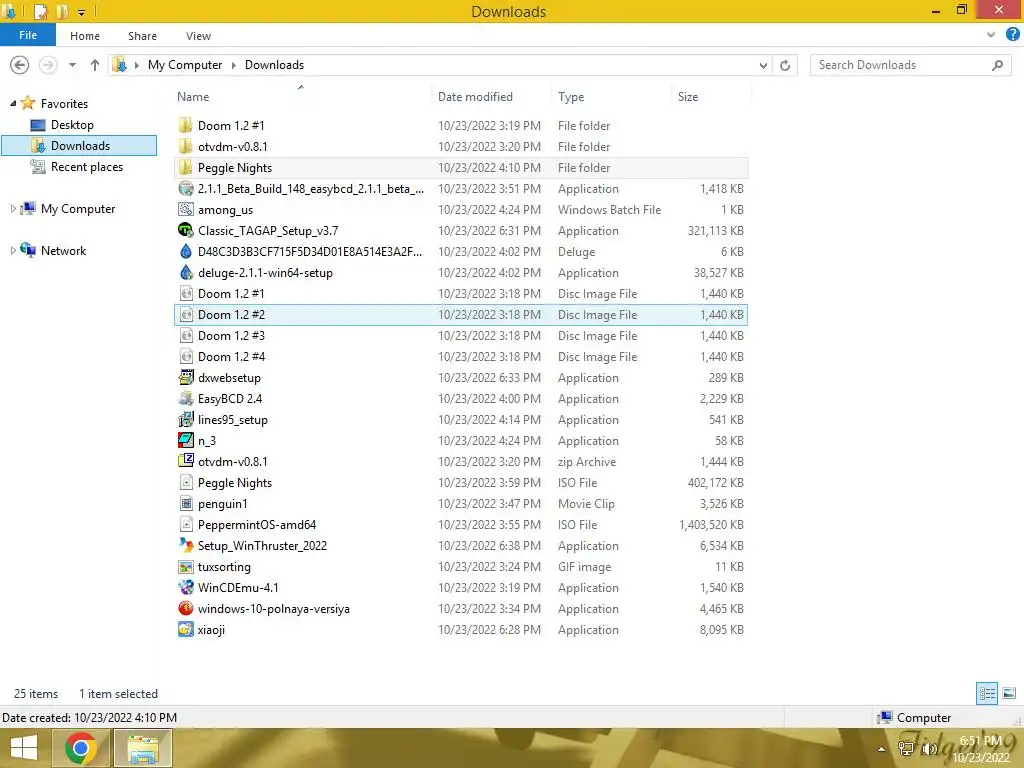Select the otvdm-v0.8.1 folder icon
1024x768 pixels.
tap(185, 146)
